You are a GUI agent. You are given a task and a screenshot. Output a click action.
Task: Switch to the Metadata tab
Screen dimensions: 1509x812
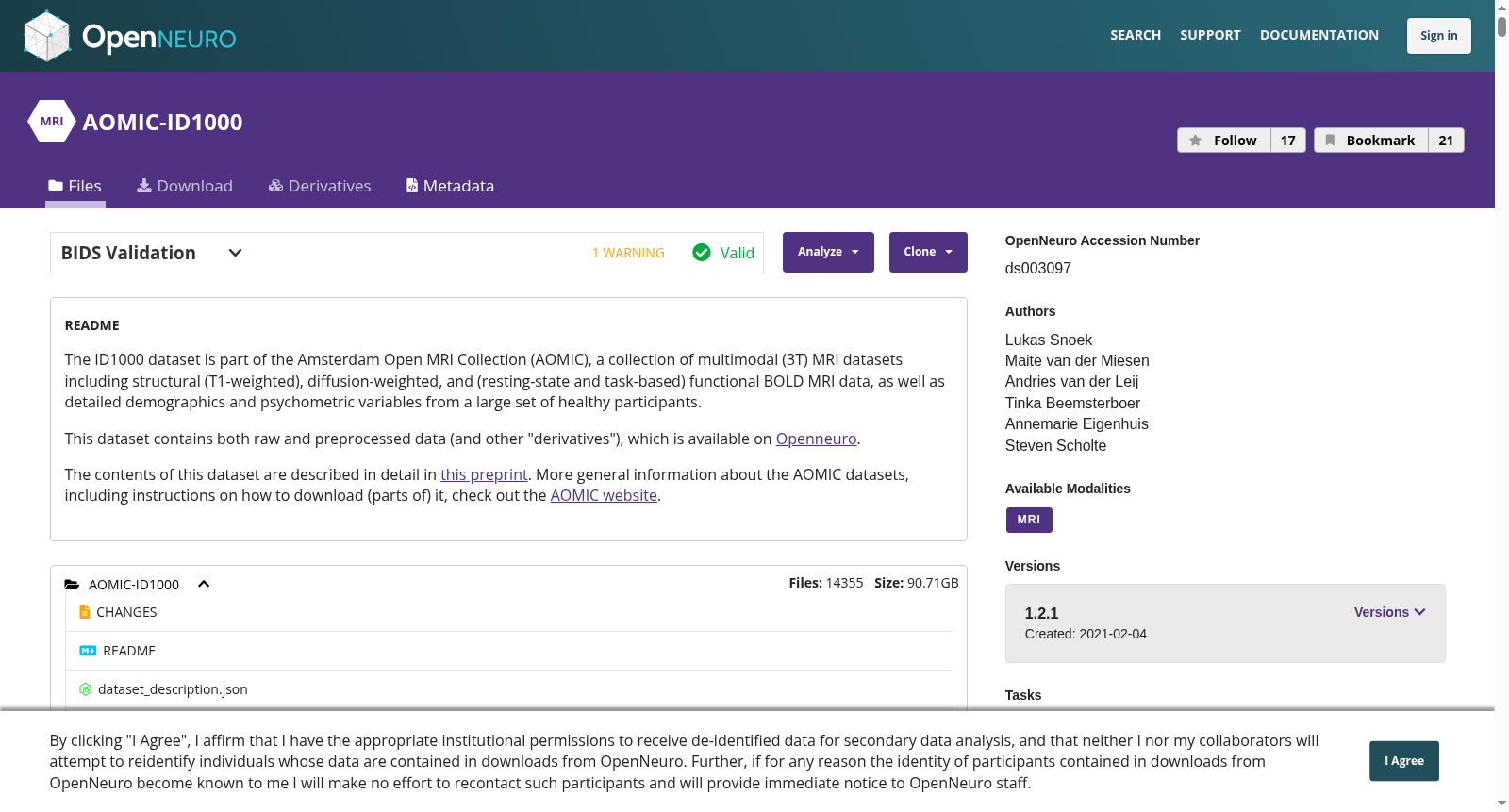click(x=450, y=186)
